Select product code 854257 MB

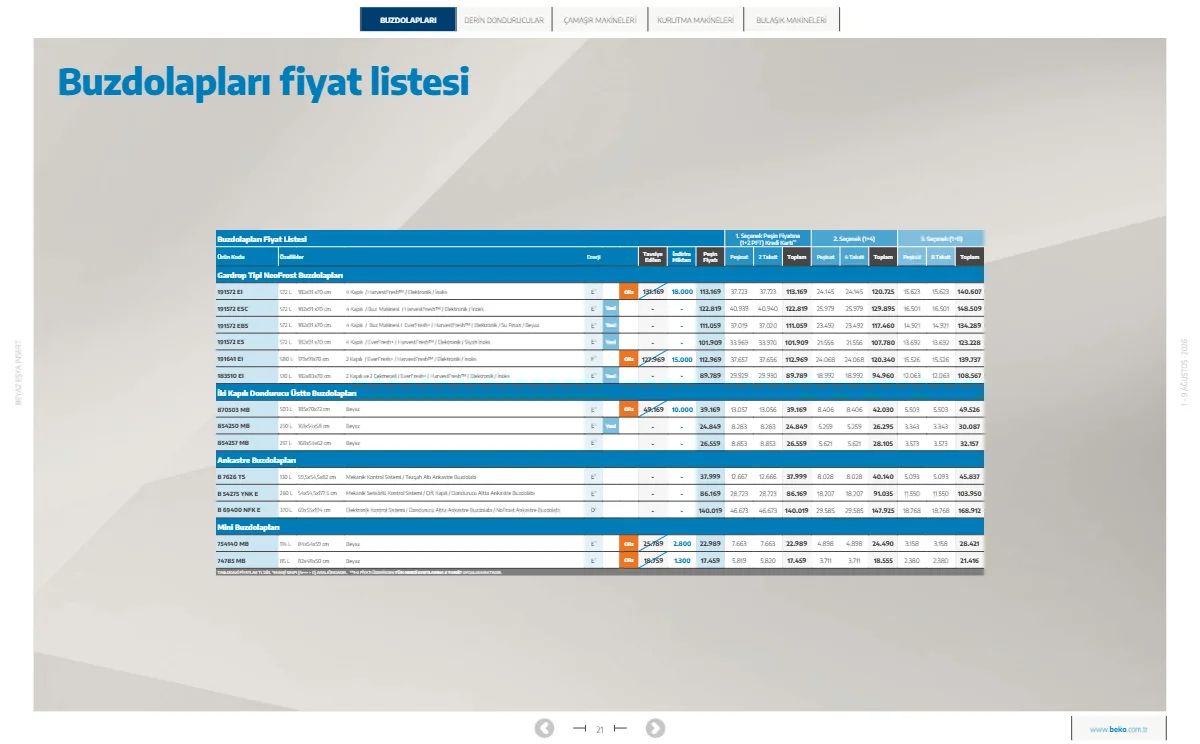pyautogui.click(x=233, y=442)
